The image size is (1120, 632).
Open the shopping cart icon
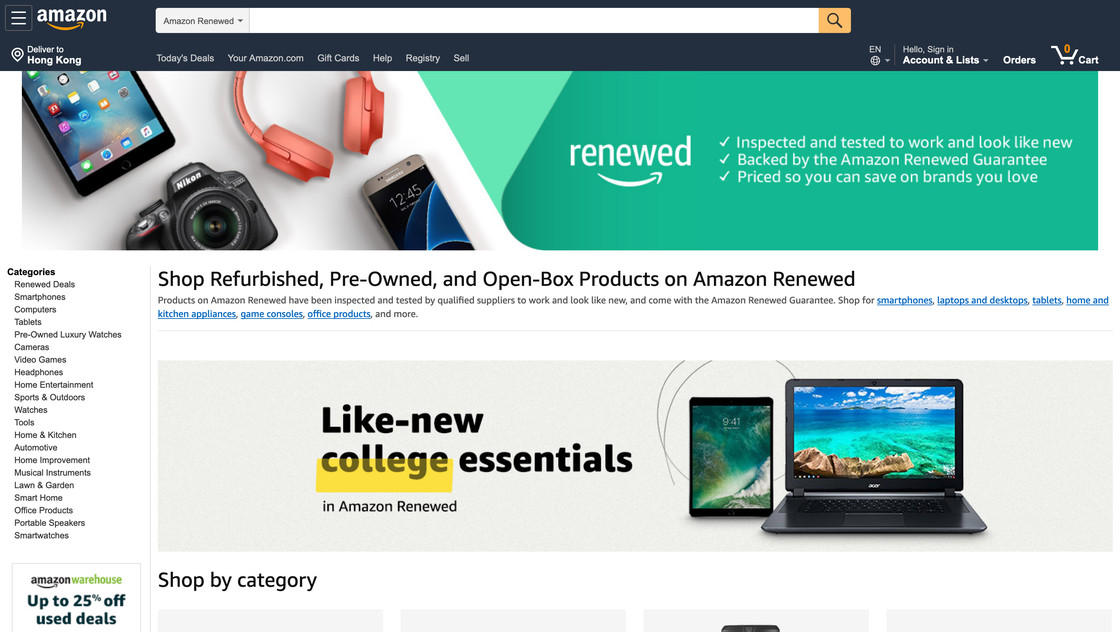(x=1074, y=55)
